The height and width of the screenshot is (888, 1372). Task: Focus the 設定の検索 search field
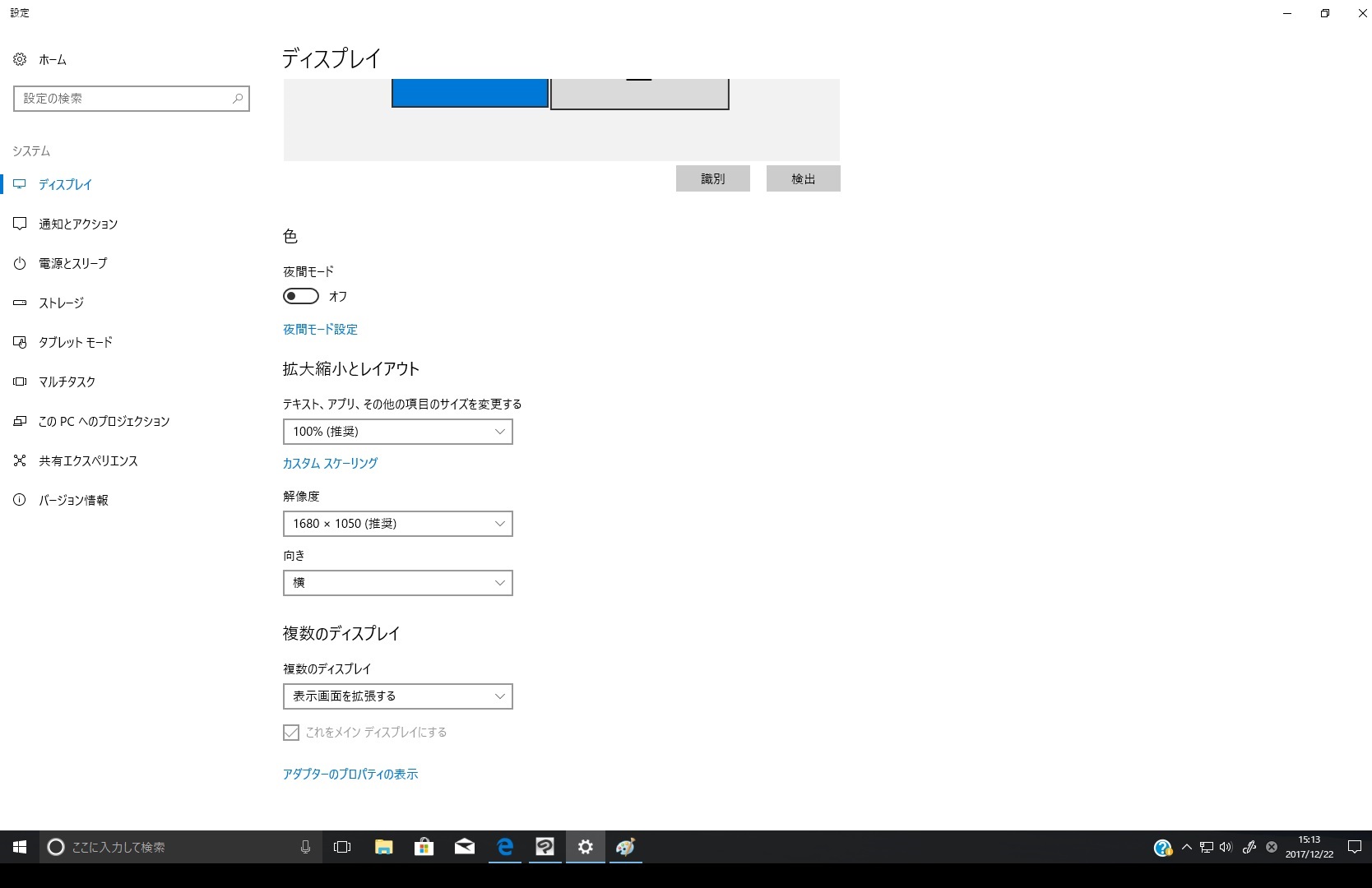coord(132,99)
